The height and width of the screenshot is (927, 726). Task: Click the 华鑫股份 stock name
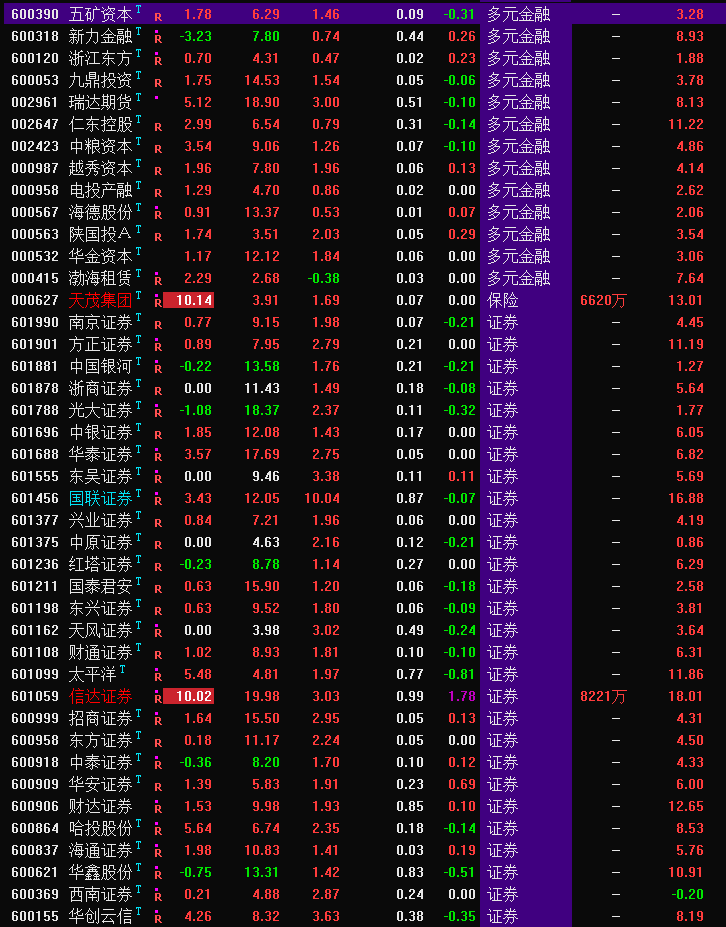pyautogui.click(x=100, y=873)
